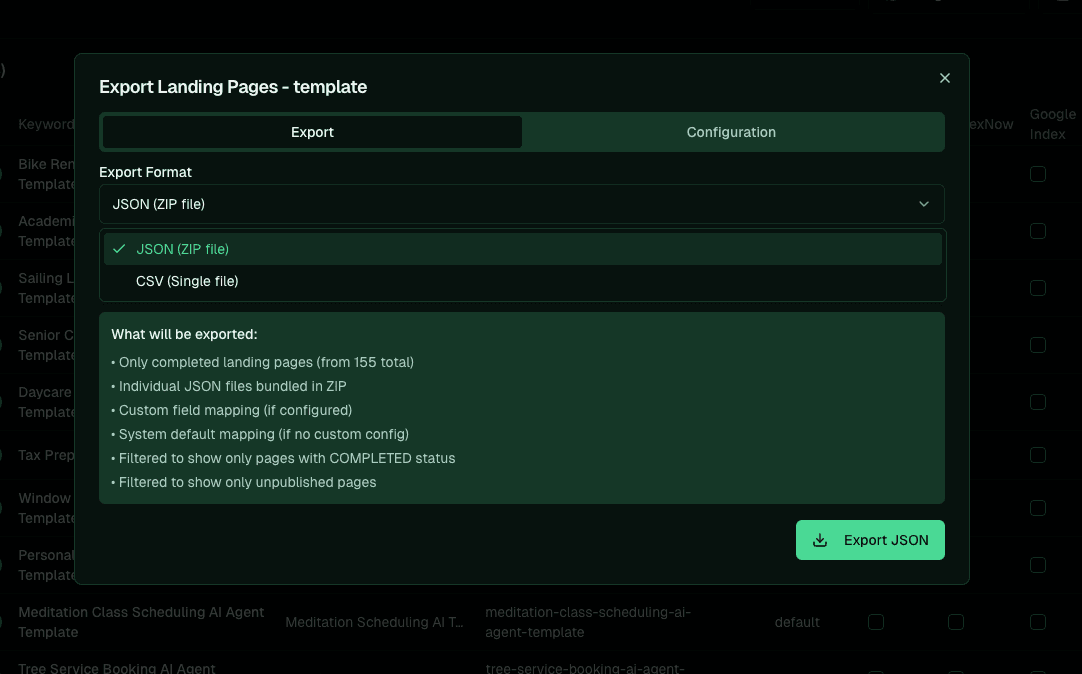Image resolution: width=1082 pixels, height=674 pixels.
Task: Switch to the Configuration tab
Action: 731,132
